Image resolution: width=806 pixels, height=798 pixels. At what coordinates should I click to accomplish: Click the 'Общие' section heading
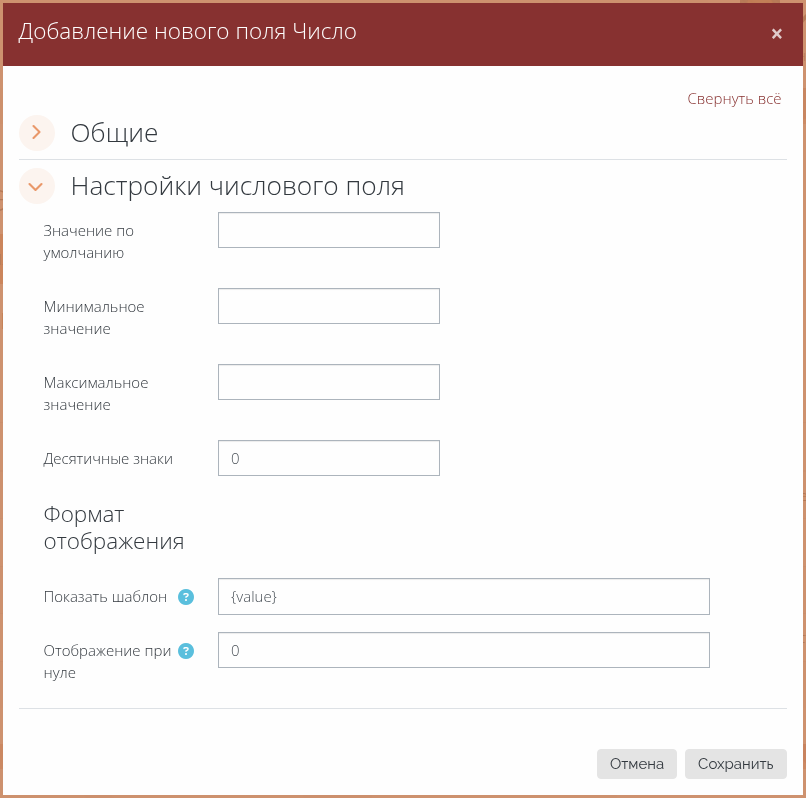(x=114, y=133)
